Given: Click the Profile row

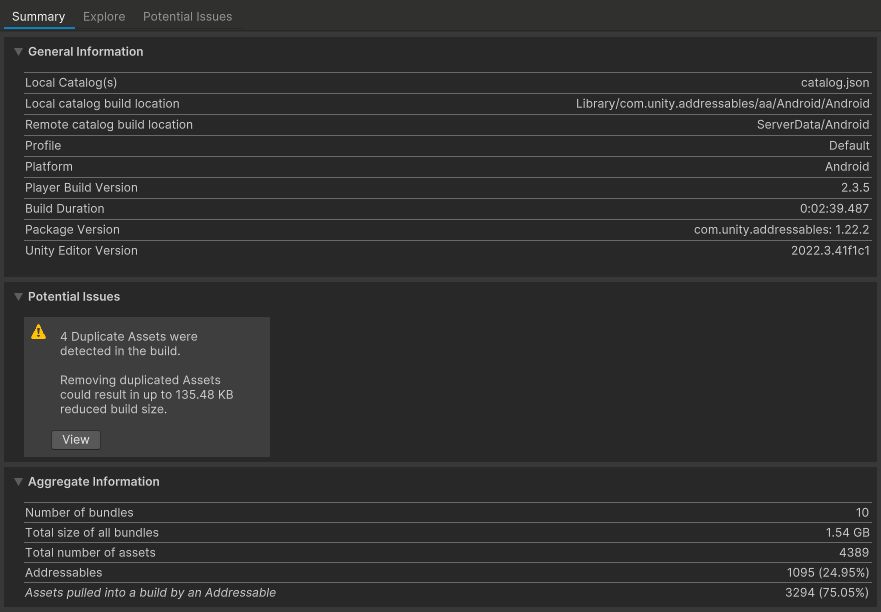Looking at the screenshot, I should click(447, 146).
